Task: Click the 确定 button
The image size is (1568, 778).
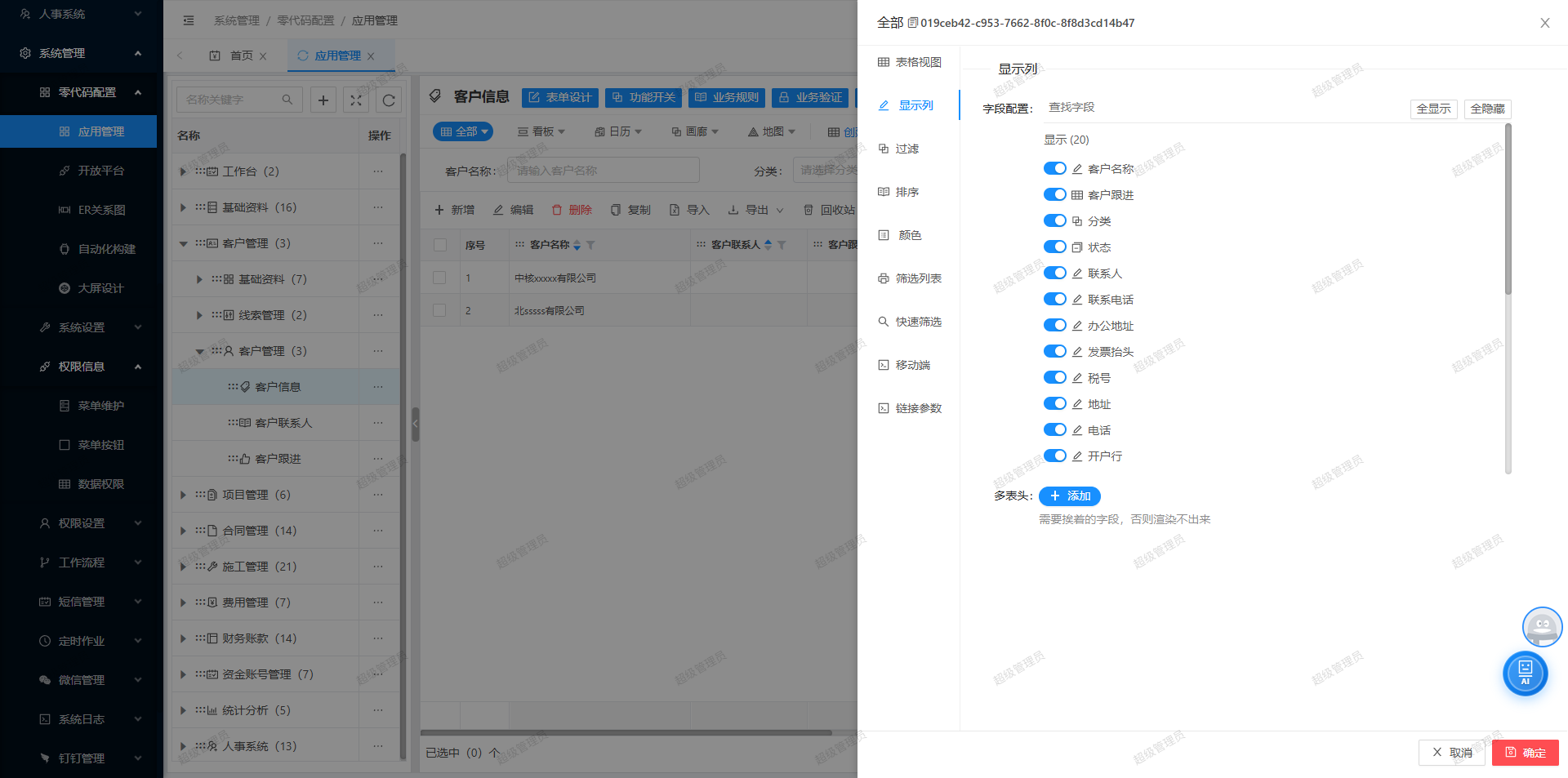Action: [x=1525, y=753]
